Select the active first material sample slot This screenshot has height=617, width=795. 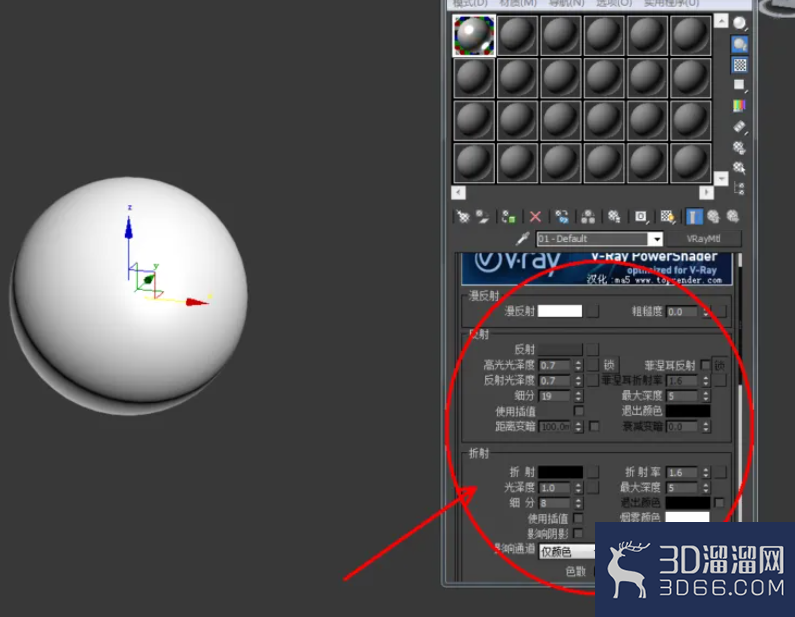click(474, 35)
